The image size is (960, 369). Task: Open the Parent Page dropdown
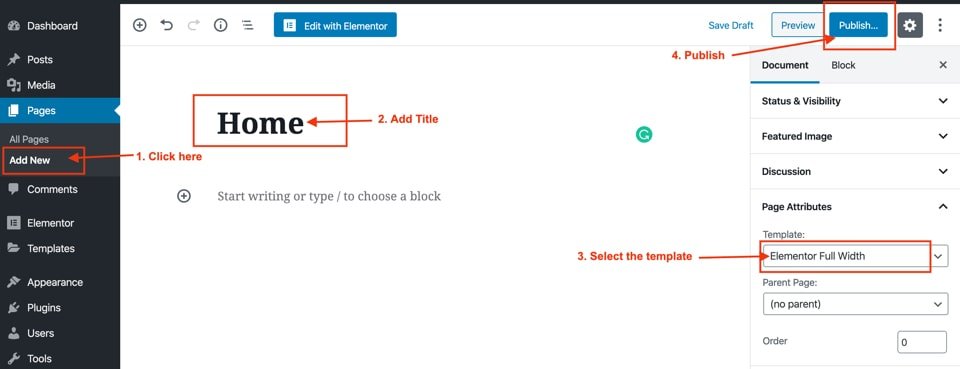855,304
